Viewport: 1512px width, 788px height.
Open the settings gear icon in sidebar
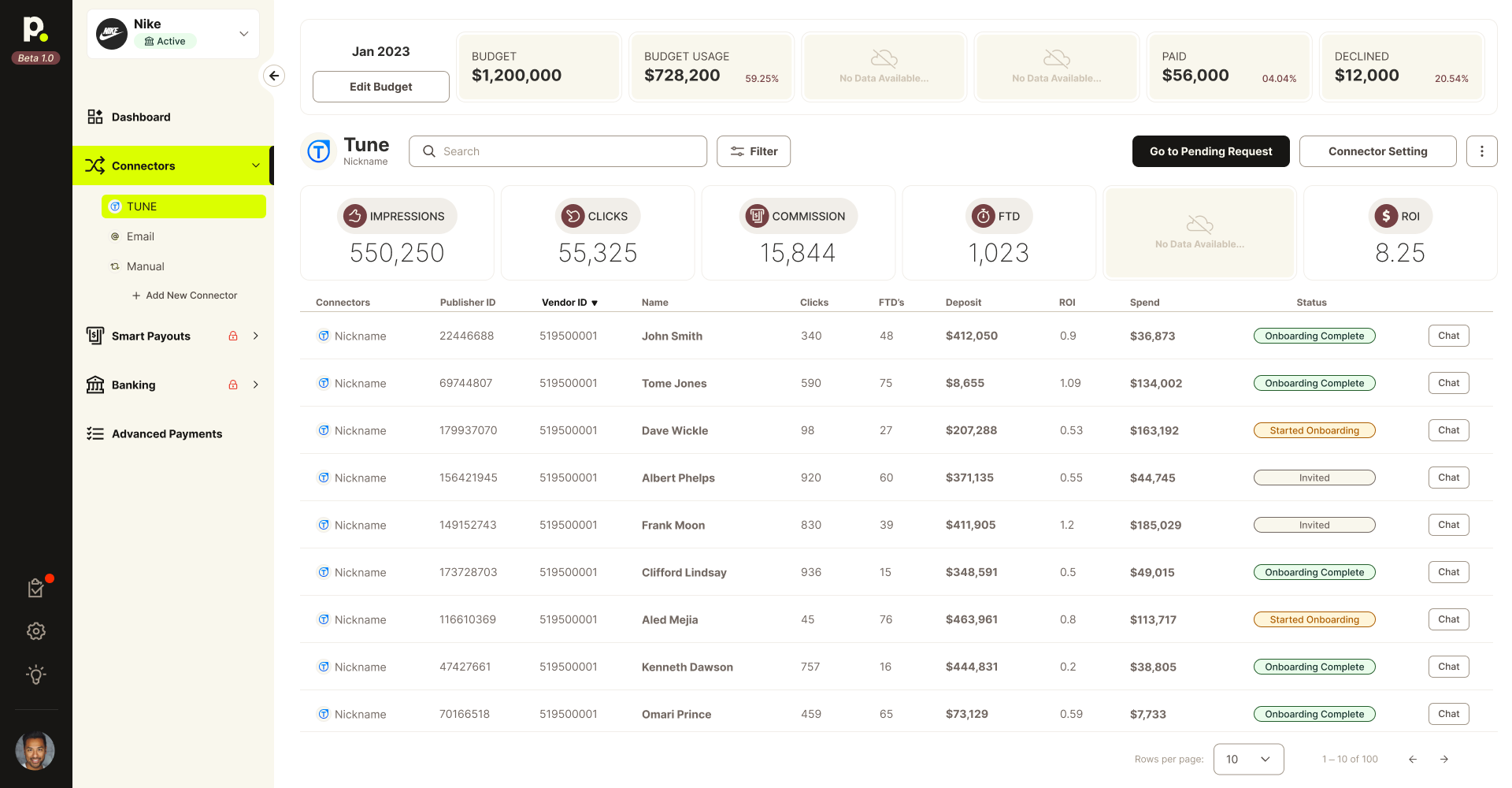pos(36,631)
